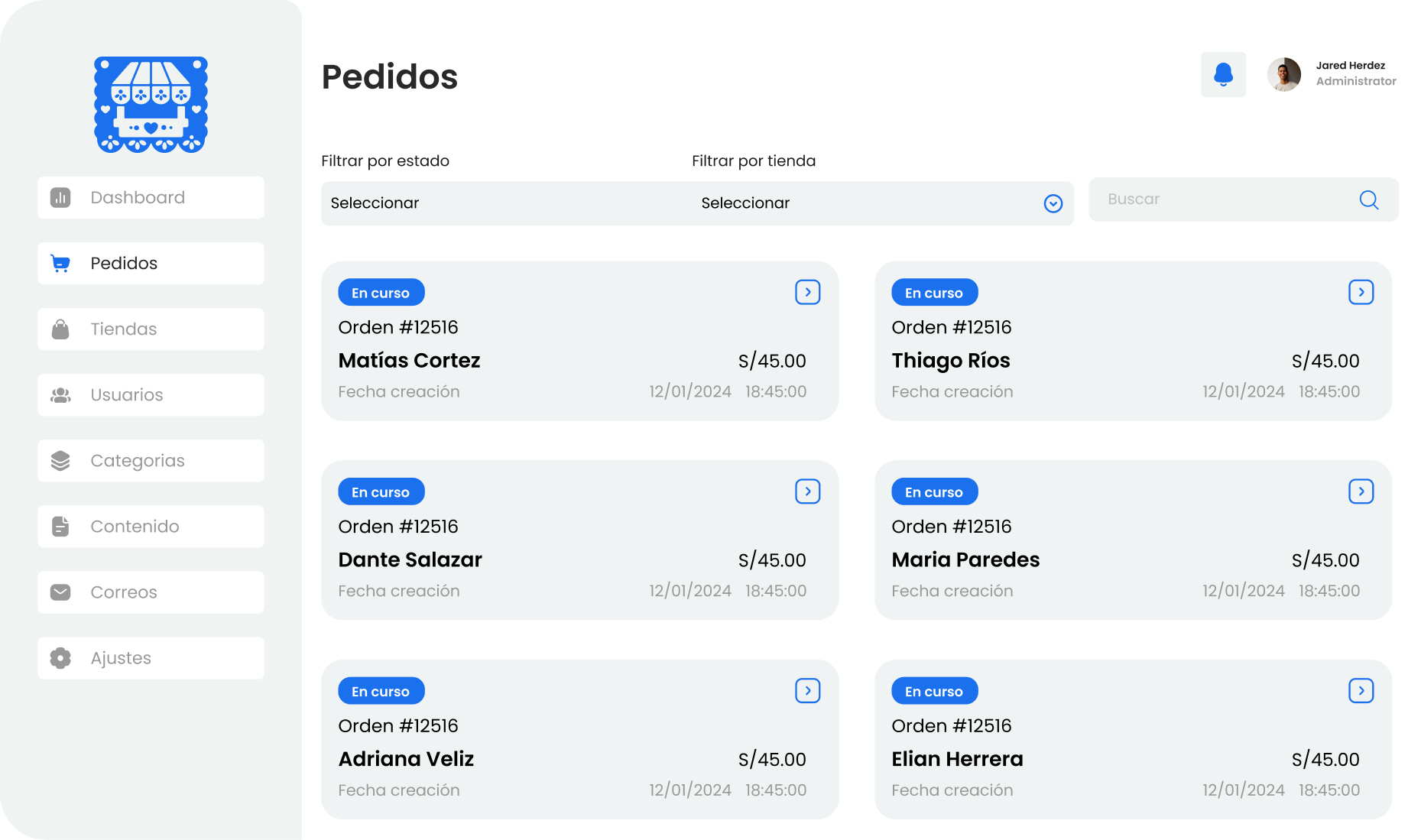Click the Jared Herdez profile avatar
Image resolution: width=1421 pixels, height=840 pixels.
pyautogui.click(x=1283, y=74)
